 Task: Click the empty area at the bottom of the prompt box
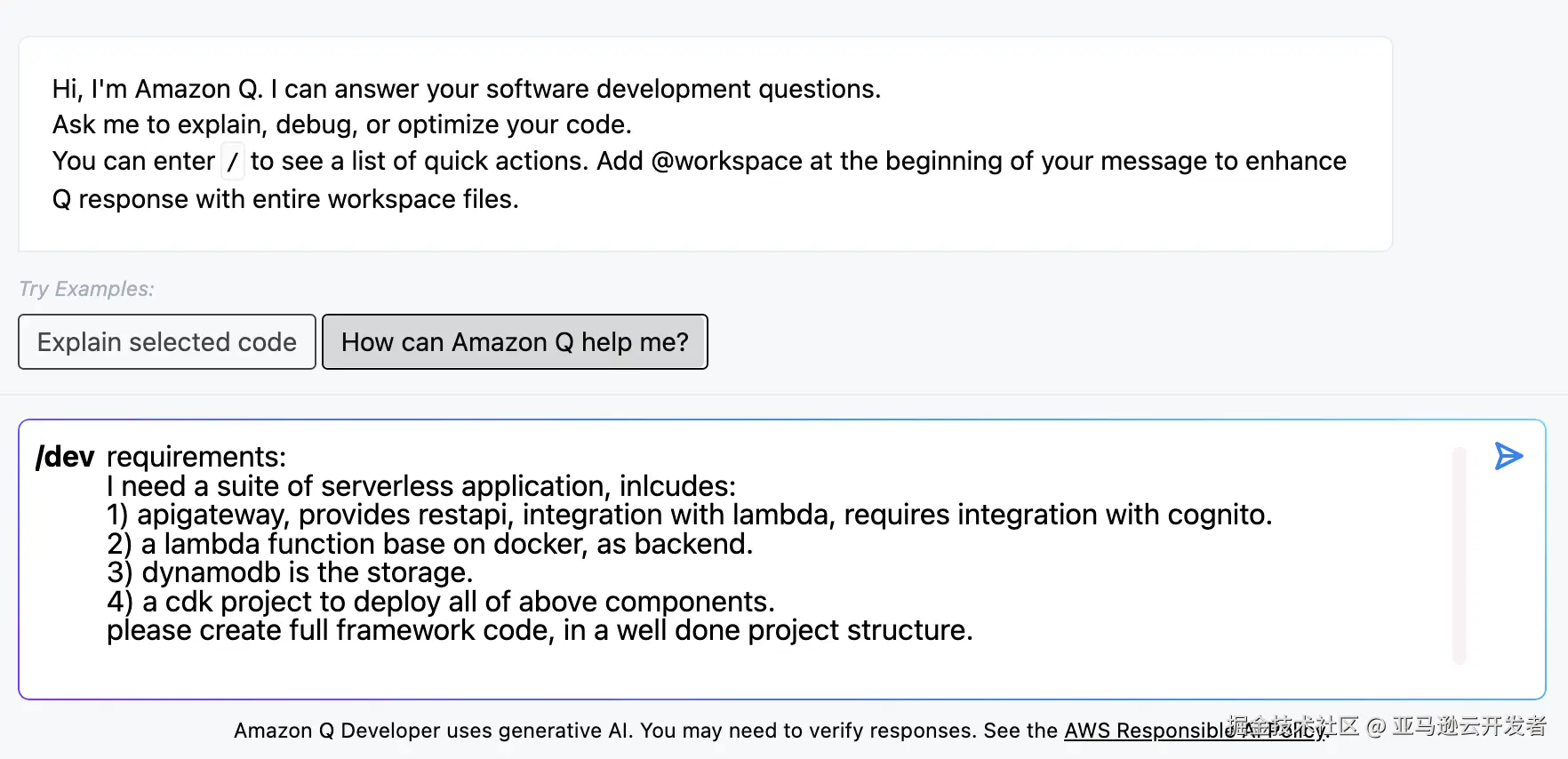click(x=711, y=671)
